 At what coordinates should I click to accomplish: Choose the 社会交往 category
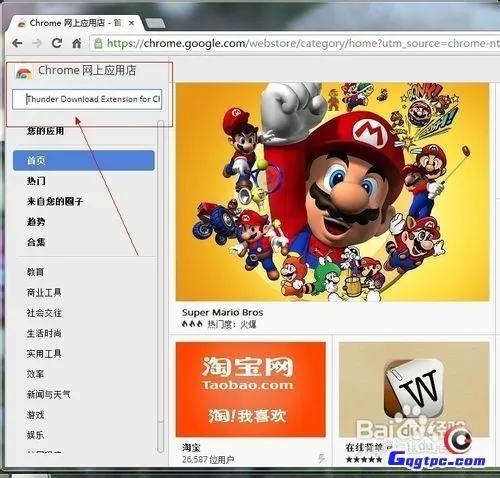[44, 313]
